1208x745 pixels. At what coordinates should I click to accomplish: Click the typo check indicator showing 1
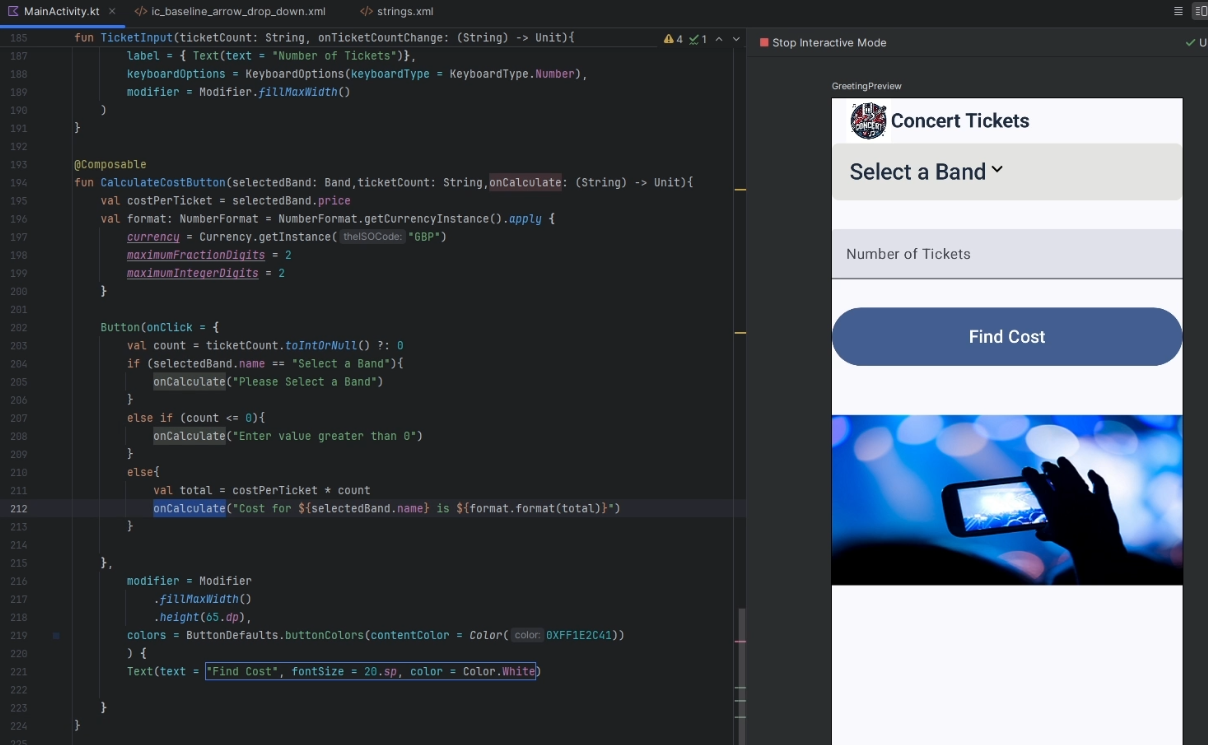[x=697, y=39]
